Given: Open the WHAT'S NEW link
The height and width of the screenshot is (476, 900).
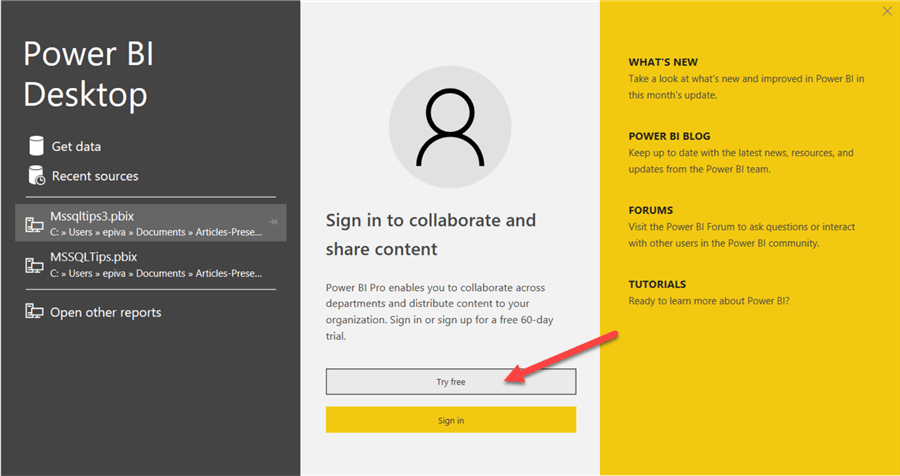Looking at the screenshot, I should pos(663,62).
